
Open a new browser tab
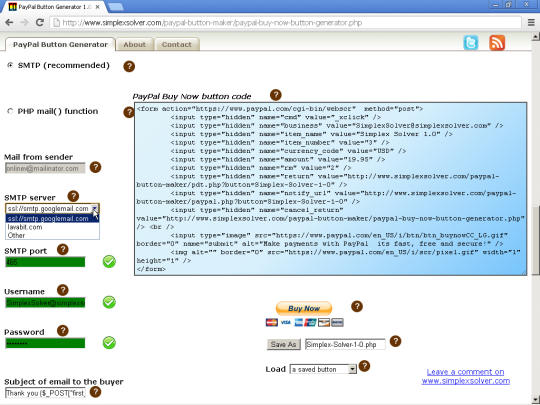tap(115, 7)
